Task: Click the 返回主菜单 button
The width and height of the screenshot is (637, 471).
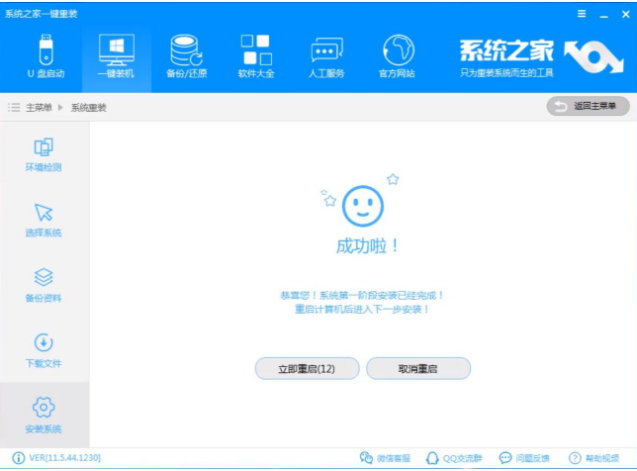Action: 588,106
